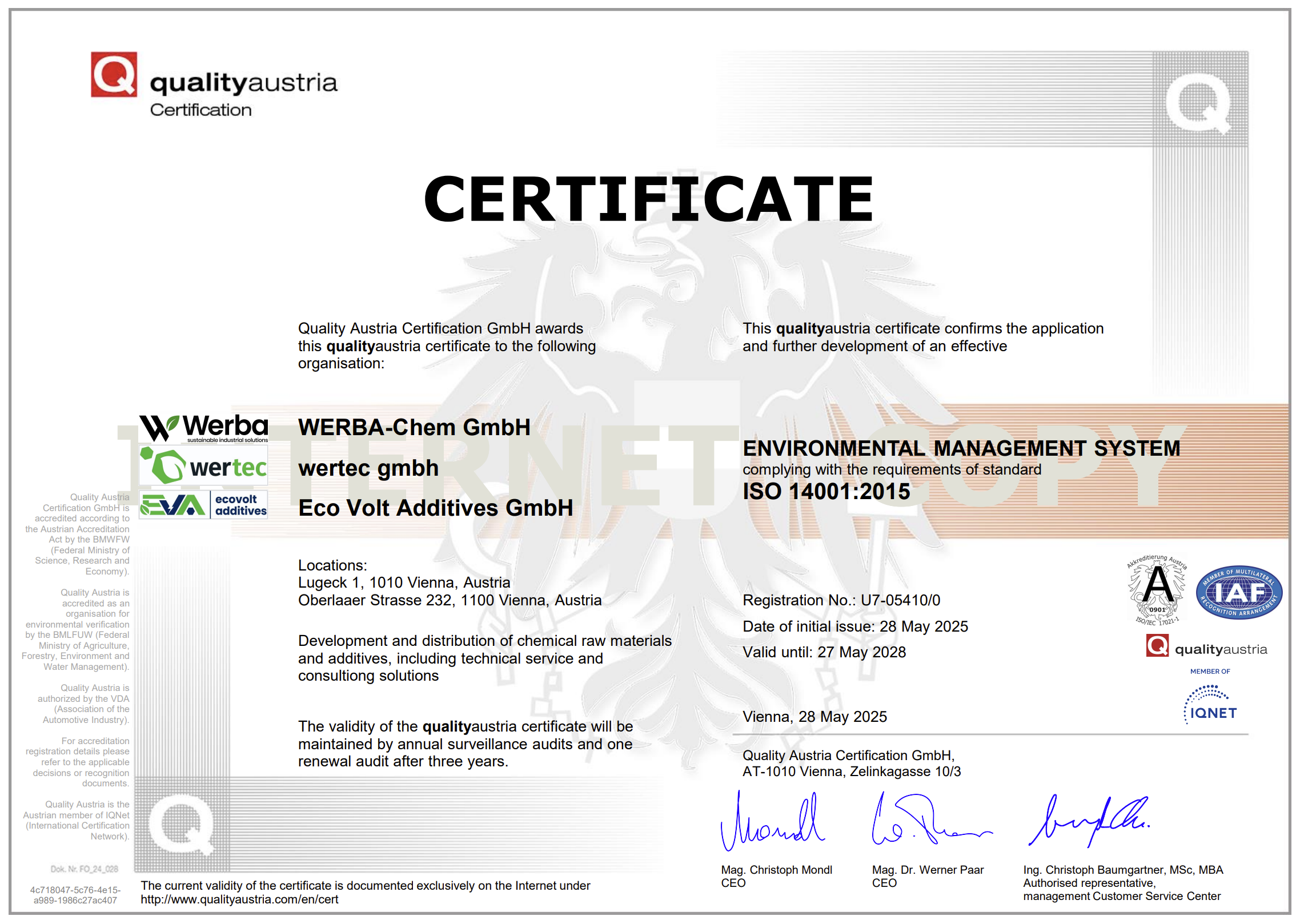Image resolution: width=1300 pixels, height=924 pixels.
Task: Click sidebar note mentioning BMLFUW
Action: 75,629
